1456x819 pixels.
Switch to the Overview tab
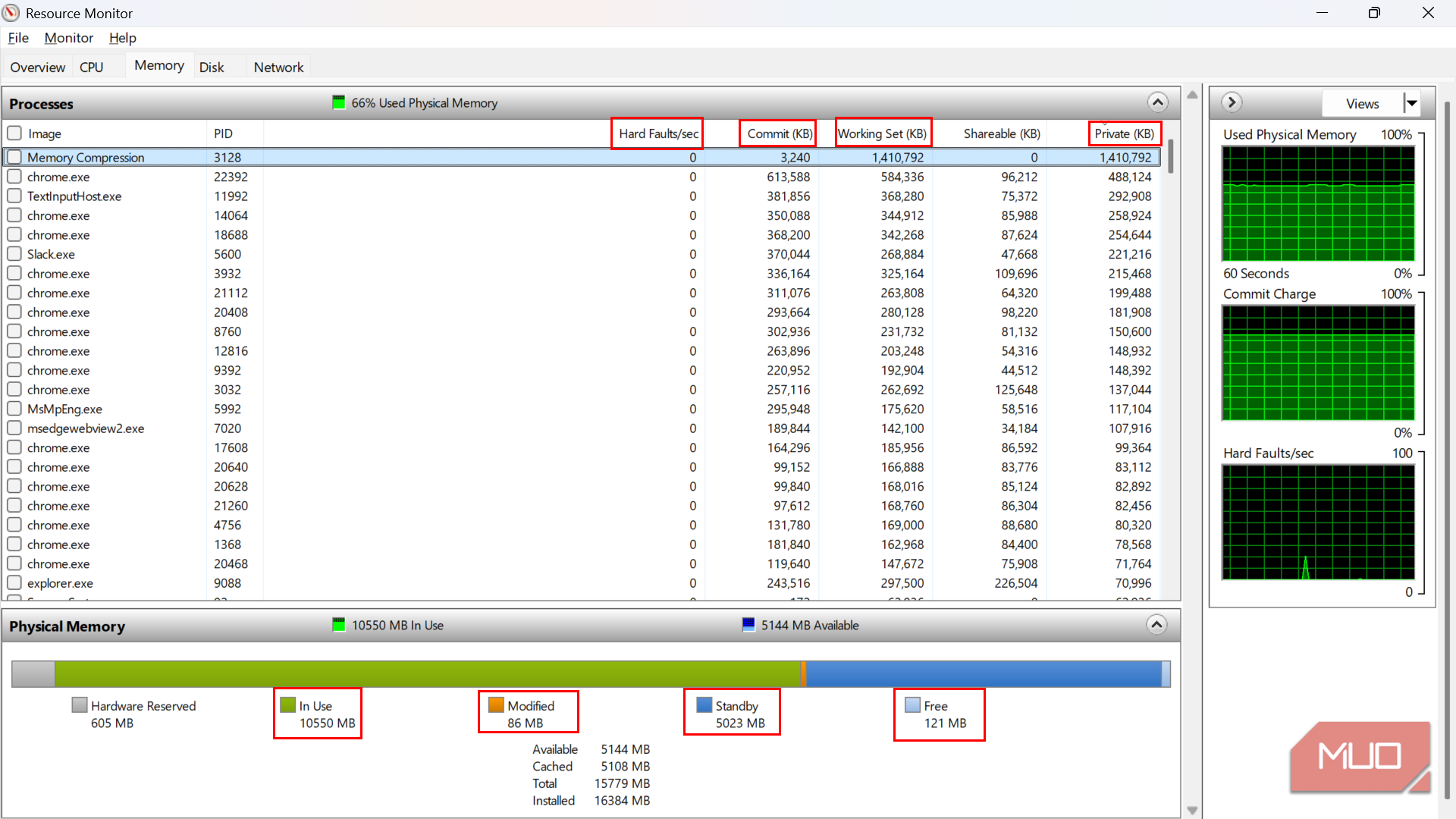tap(37, 67)
